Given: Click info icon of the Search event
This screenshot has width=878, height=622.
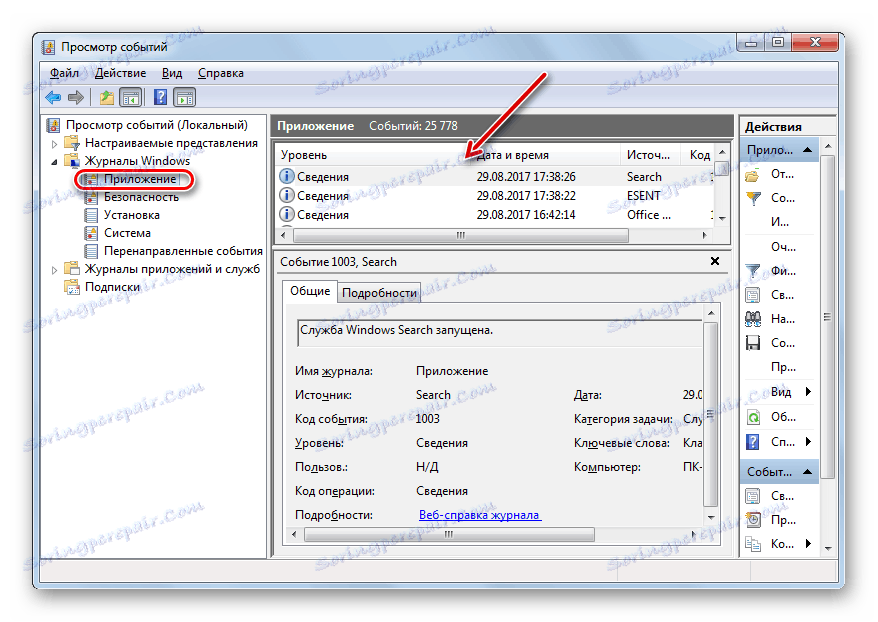Looking at the screenshot, I should point(287,176).
